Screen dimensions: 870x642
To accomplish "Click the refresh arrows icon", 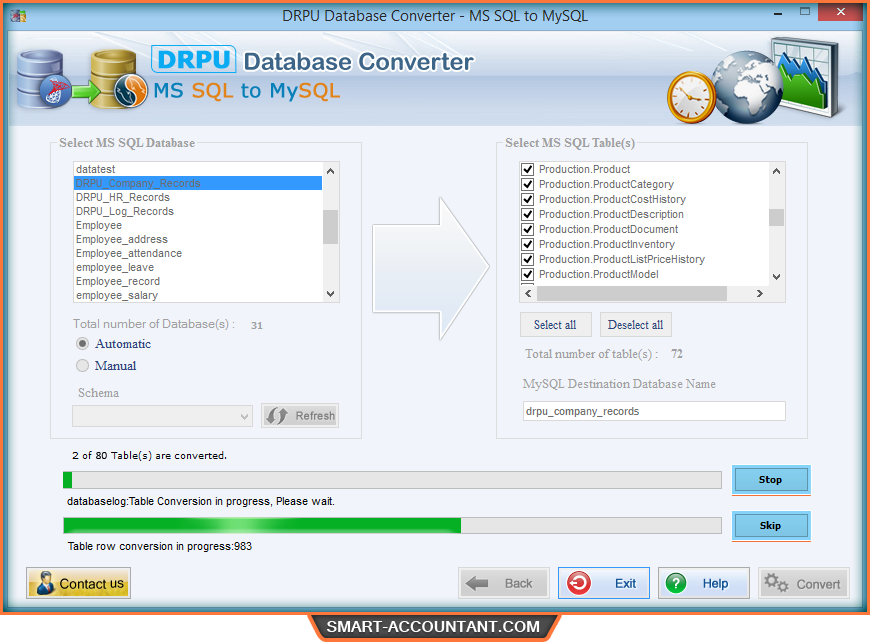I will [x=276, y=416].
